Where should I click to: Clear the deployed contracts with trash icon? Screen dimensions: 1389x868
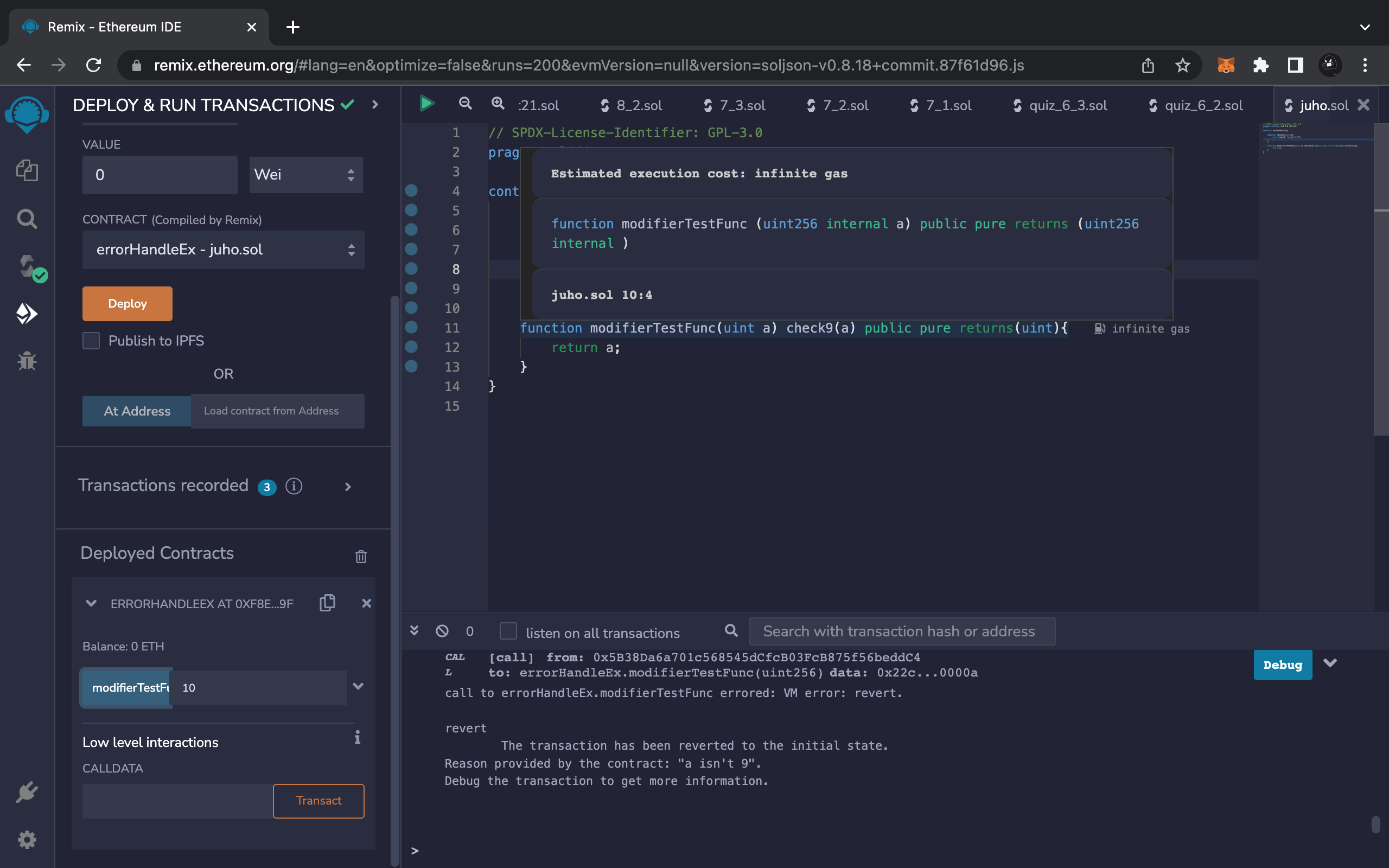(360, 556)
